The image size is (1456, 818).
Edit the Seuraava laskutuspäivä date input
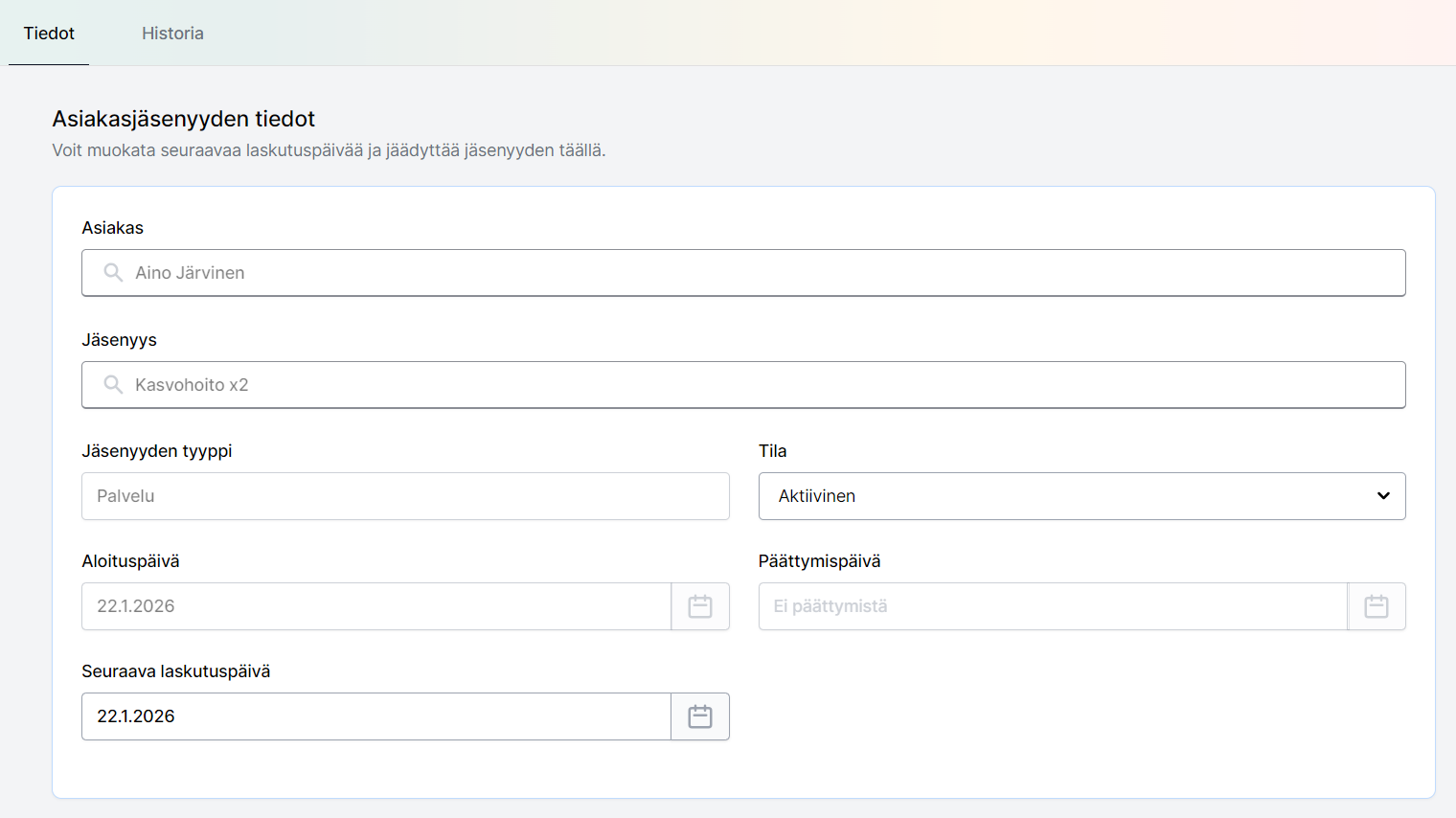click(375, 716)
